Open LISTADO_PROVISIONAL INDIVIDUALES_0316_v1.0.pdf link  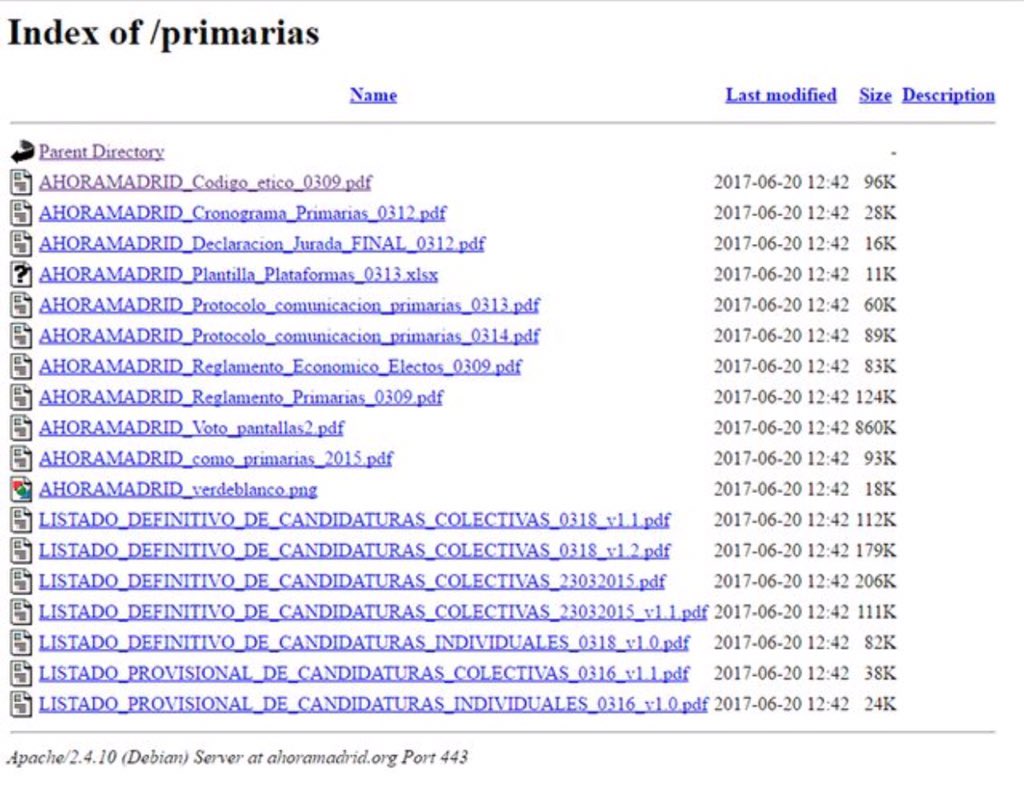tap(374, 704)
